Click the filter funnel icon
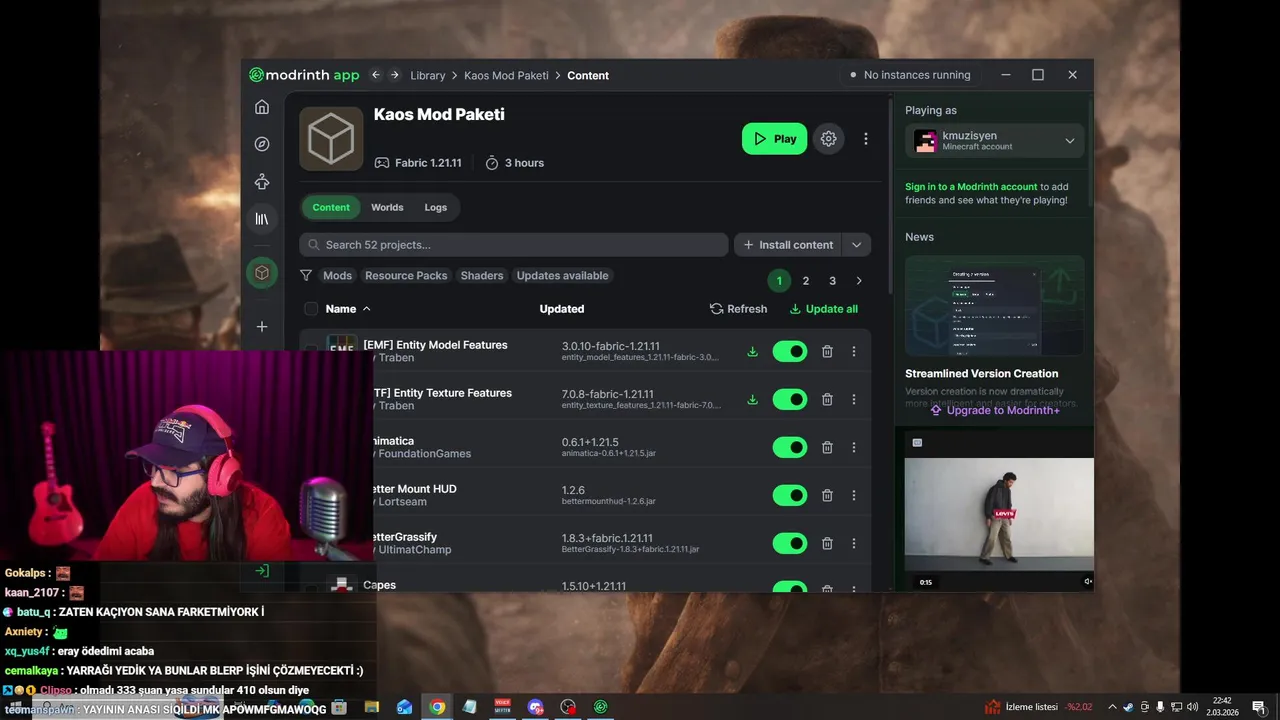1280x720 pixels. click(x=306, y=275)
